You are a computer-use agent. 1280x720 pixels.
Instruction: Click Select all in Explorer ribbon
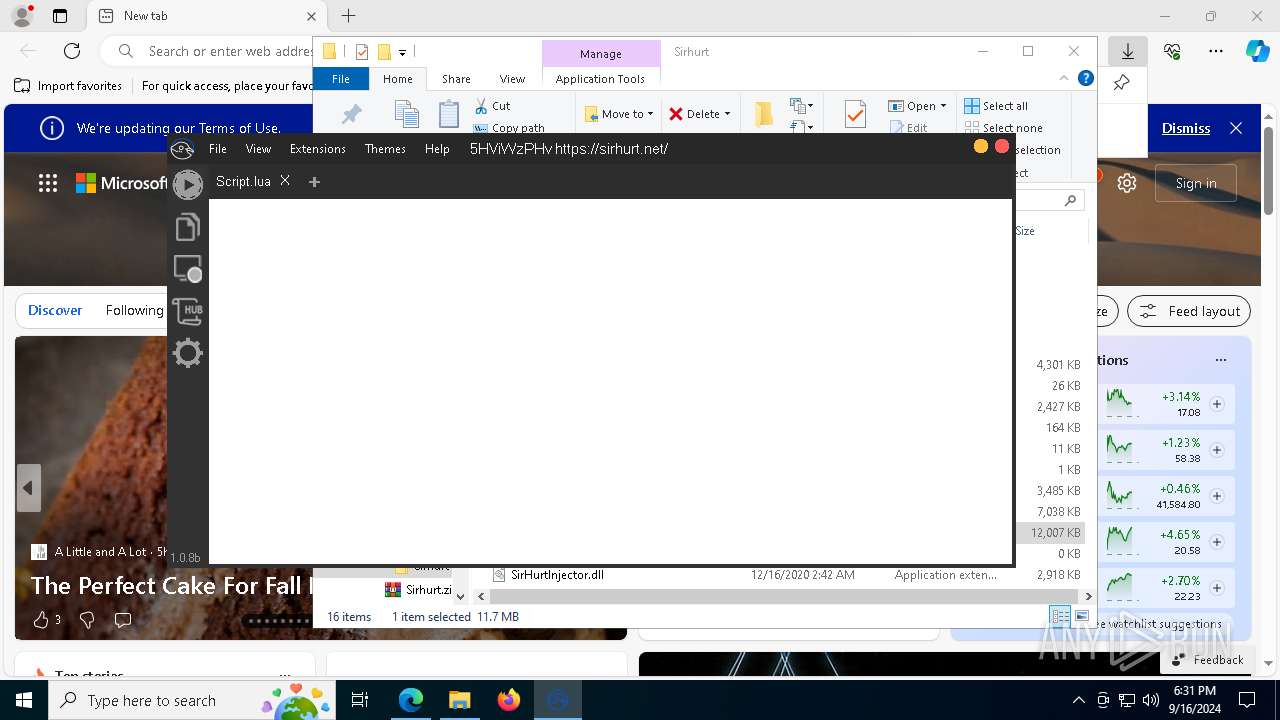pos(996,106)
